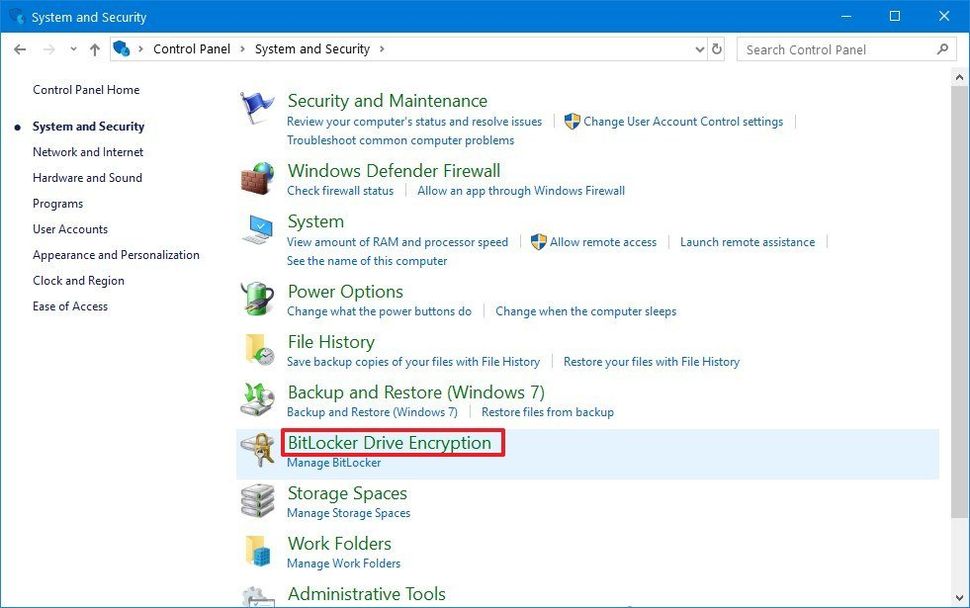Open Change User Account Control settings
Screen dimensions: 970x608
(x=682, y=121)
